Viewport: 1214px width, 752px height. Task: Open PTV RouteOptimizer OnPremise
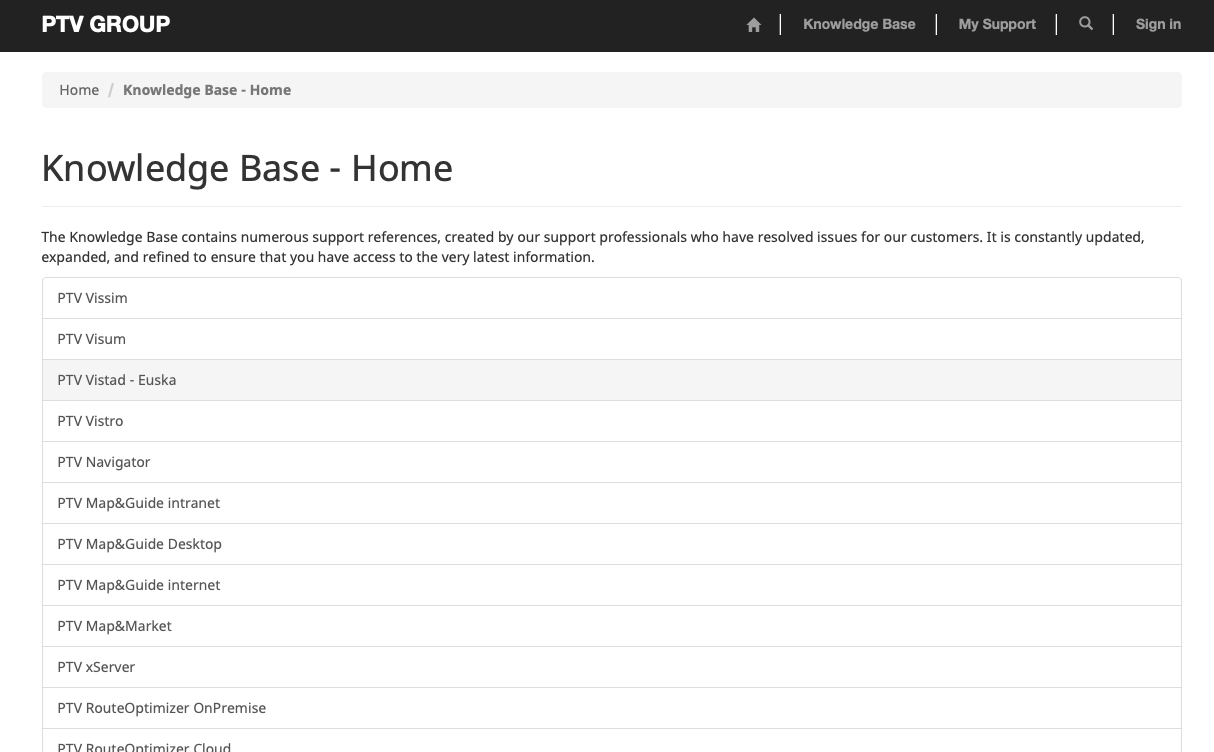161,708
